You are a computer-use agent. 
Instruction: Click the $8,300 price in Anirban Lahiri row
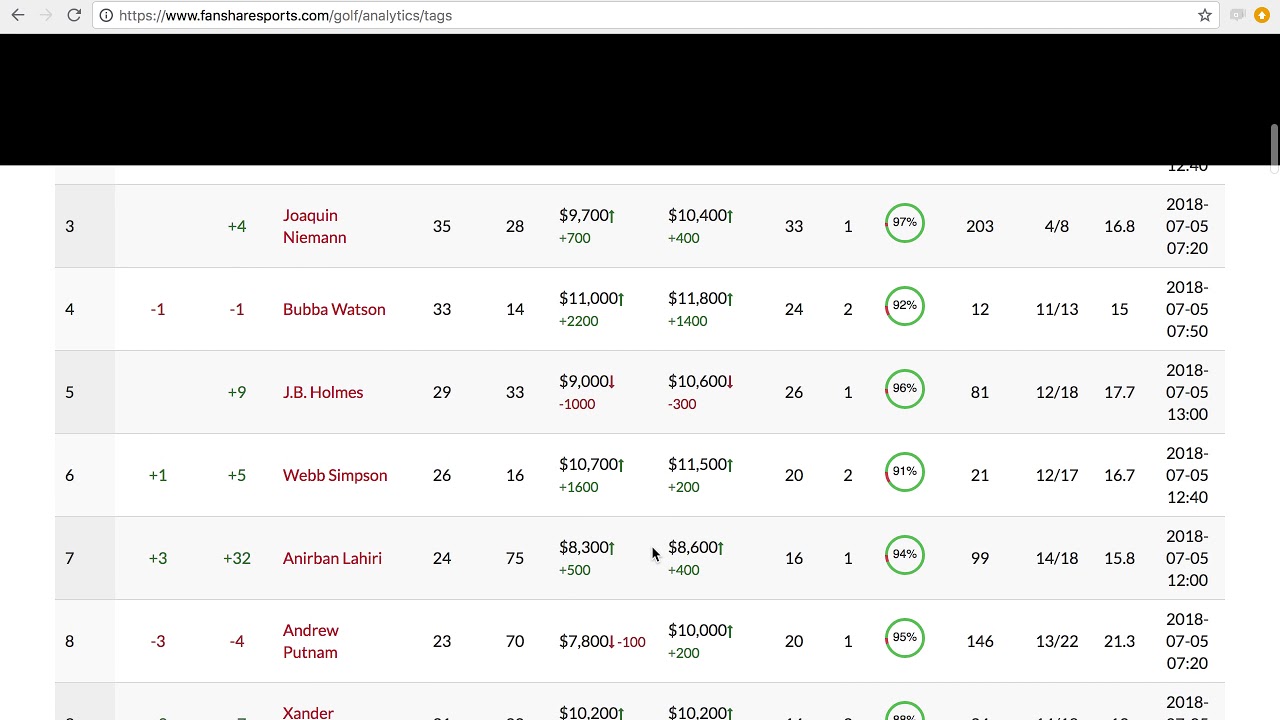coord(584,547)
